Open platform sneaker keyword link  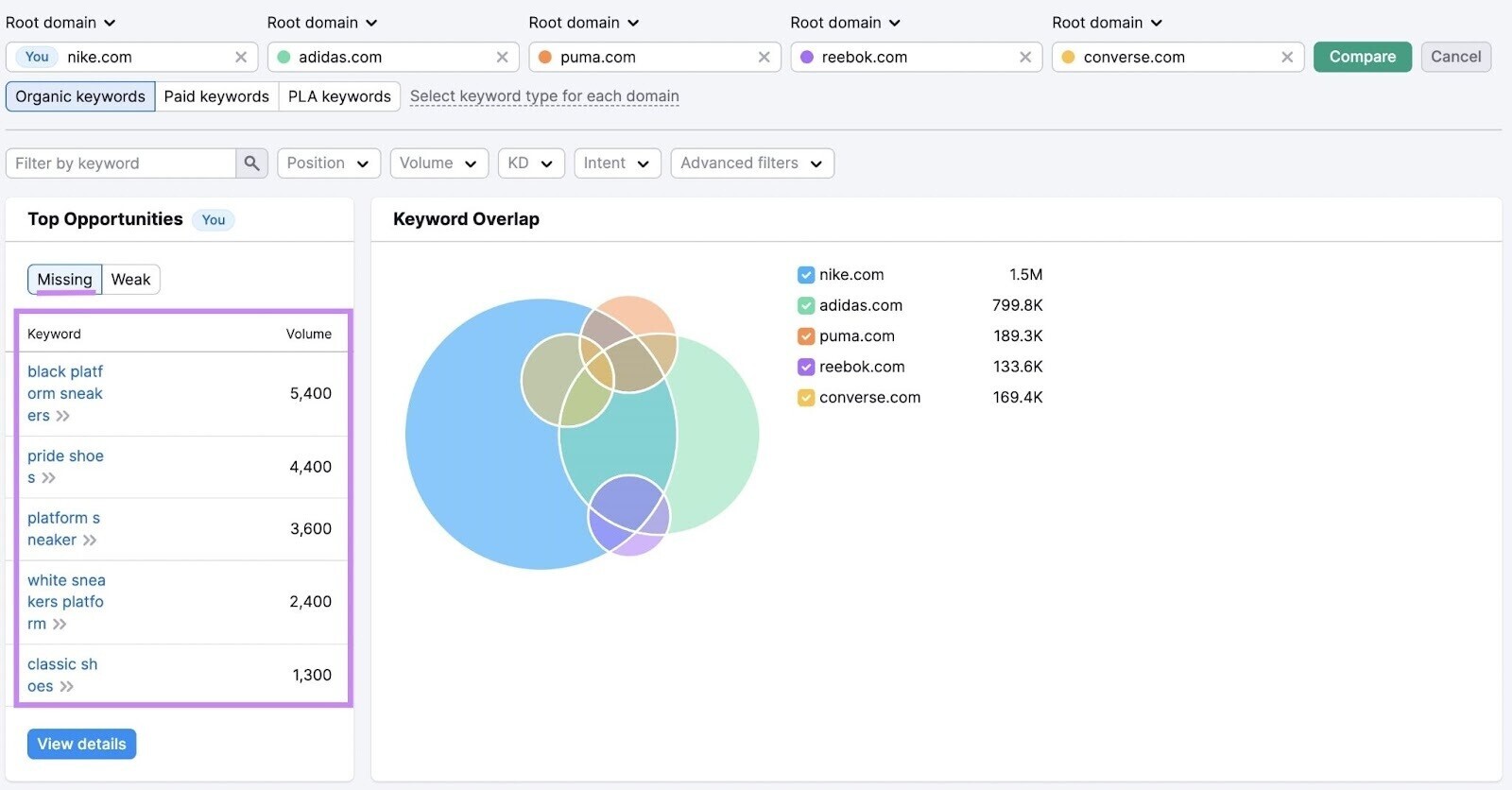63,529
